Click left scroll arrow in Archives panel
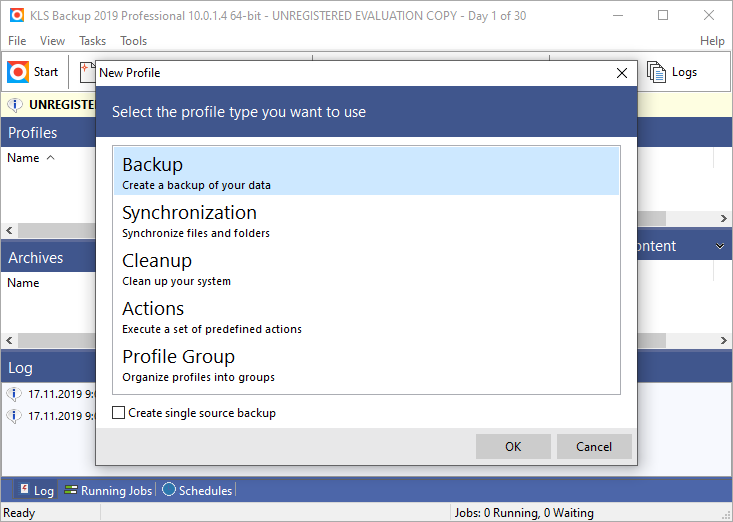The image size is (733, 522). pyautogui.click(x=9, y=340)
